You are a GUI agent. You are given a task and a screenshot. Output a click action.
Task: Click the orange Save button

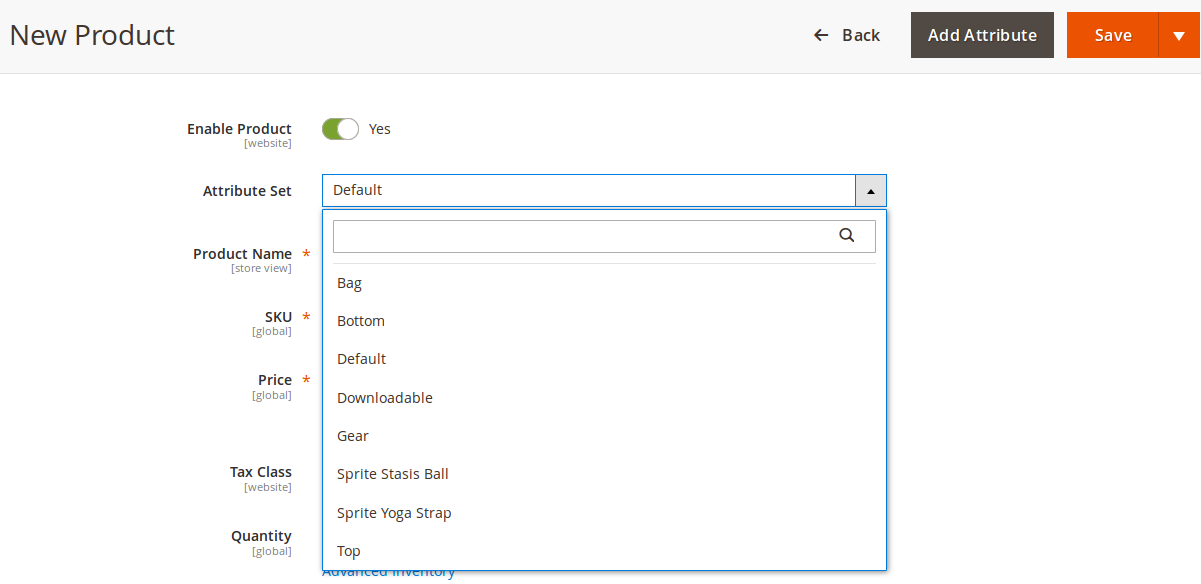(x=1113, y=35)
